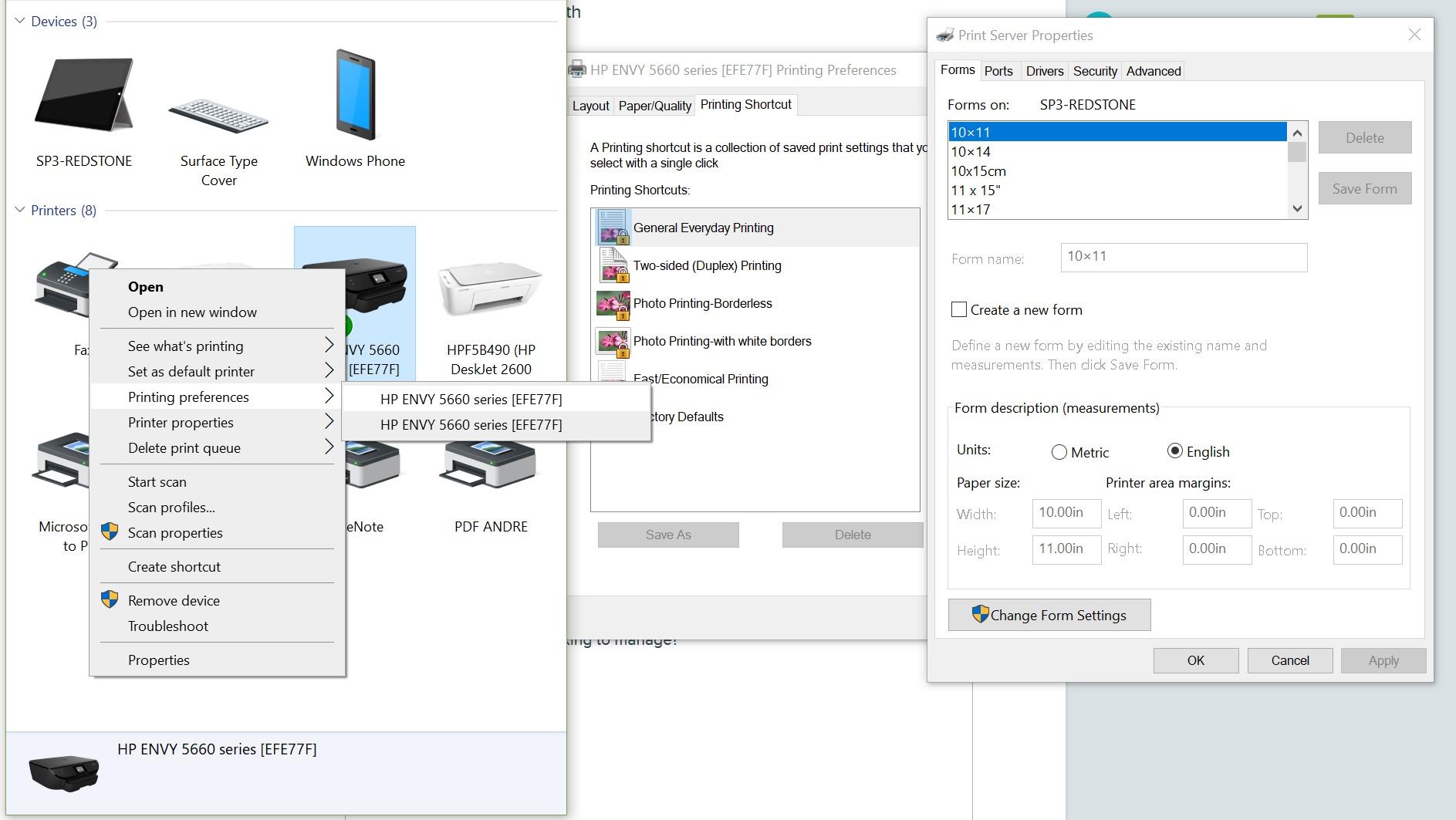Switch to the Printing Shortcut tab
The image size is (1456, 820).
pyautogui.click(x=745, y=104)
